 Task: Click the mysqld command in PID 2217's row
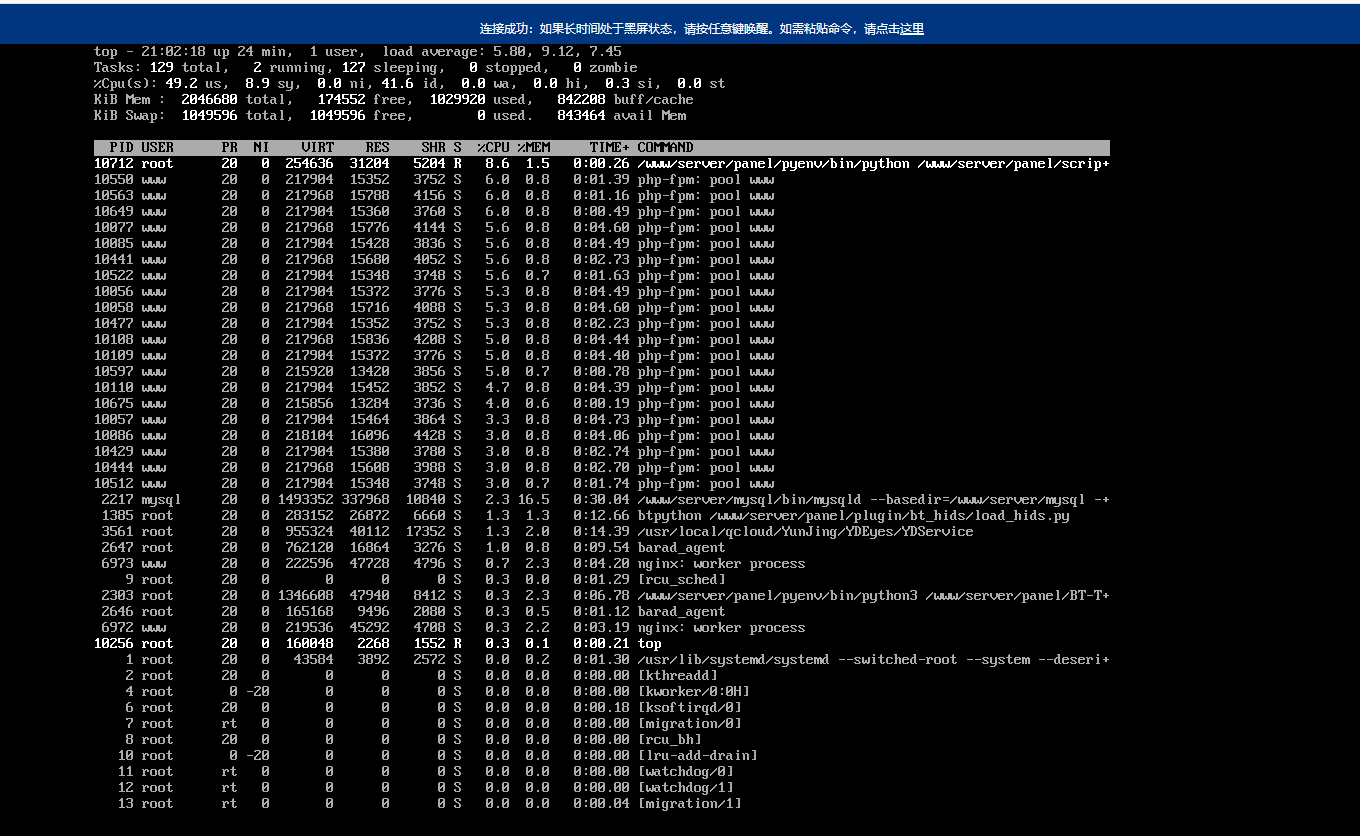click(873, 499)
